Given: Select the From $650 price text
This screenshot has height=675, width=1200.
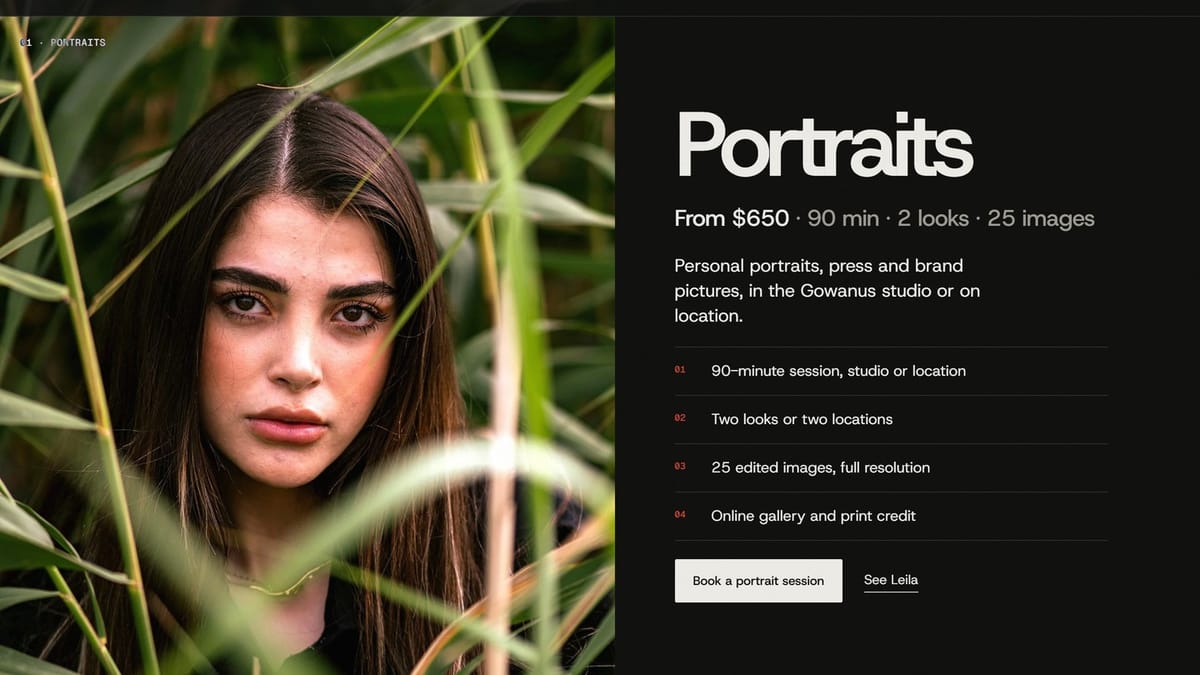Looking at the screenshot, I should [x=732, y=218].
